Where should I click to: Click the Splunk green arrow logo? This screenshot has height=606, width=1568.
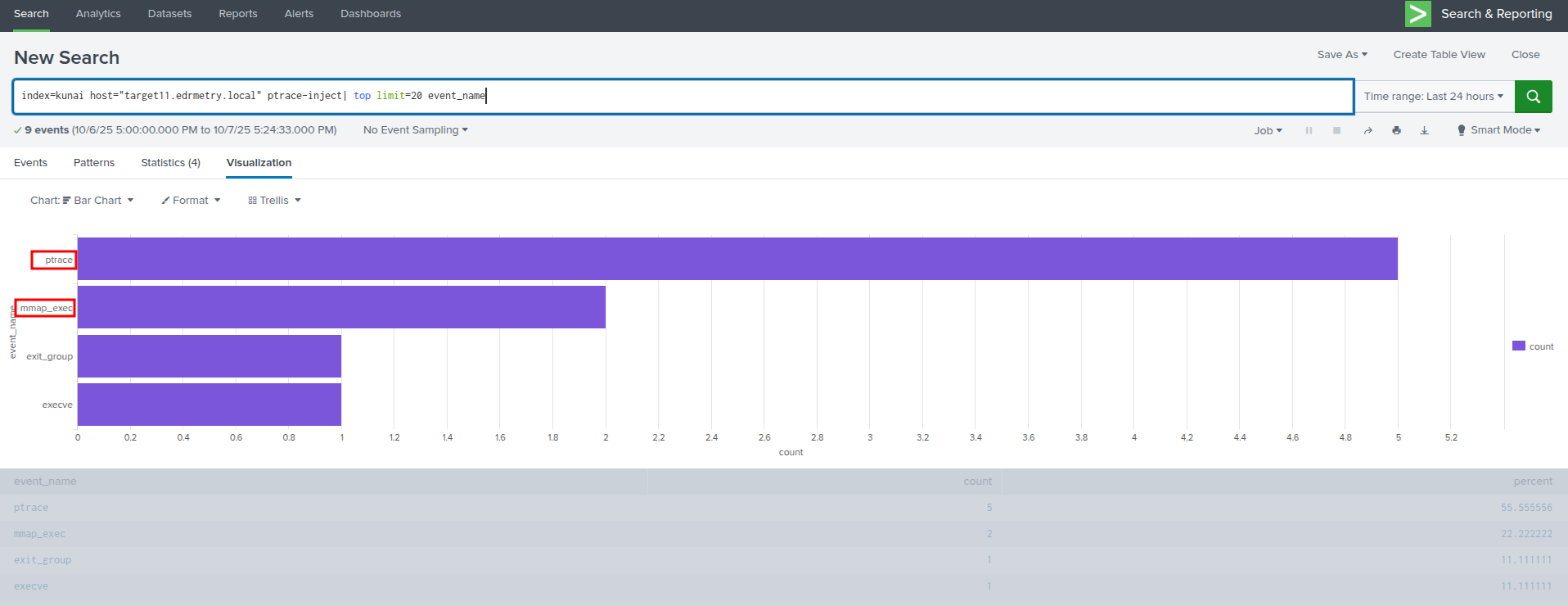click(x=1417, y=14)
